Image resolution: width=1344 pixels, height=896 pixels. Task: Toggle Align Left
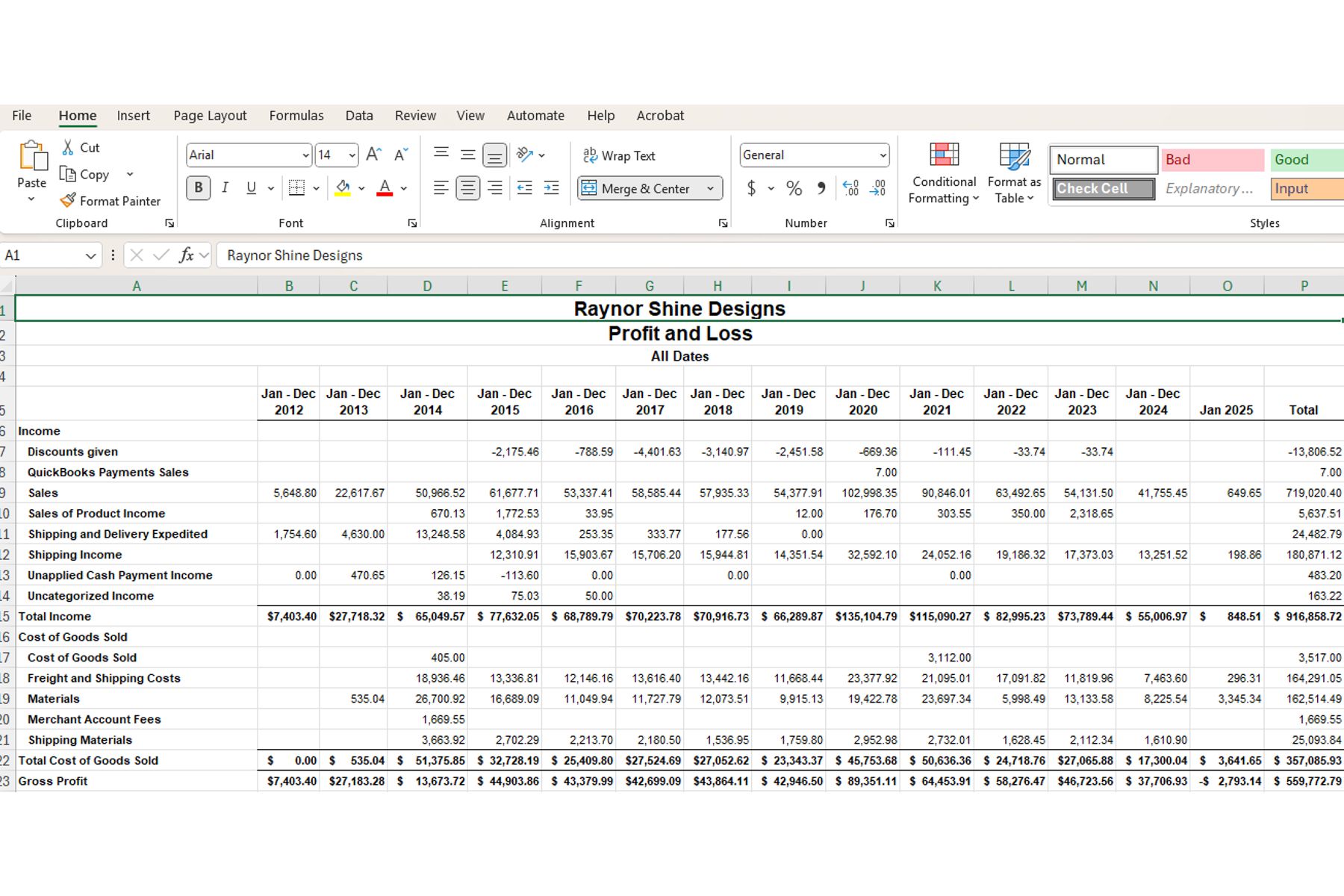point(441,188)
